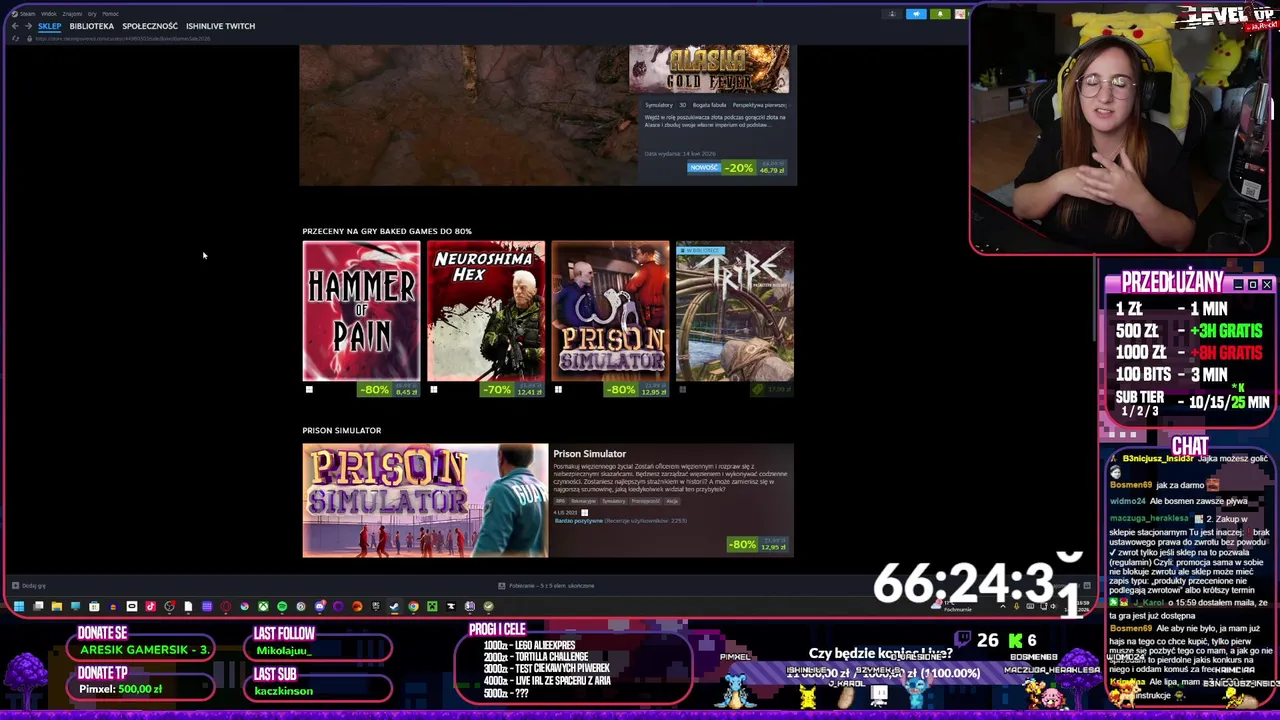
Task: Click the platform icon under Neuroshima Hex
Action: [x=433, y=390]
